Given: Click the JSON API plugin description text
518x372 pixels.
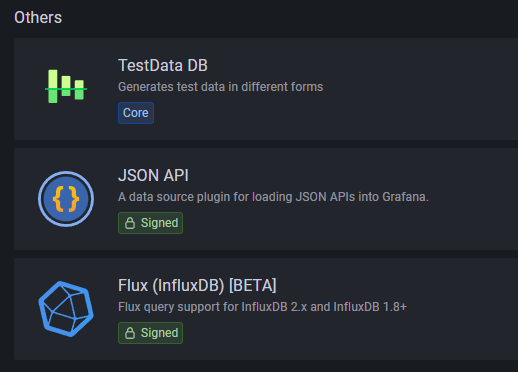Looking at the screenshot, I should pos(273,197).
